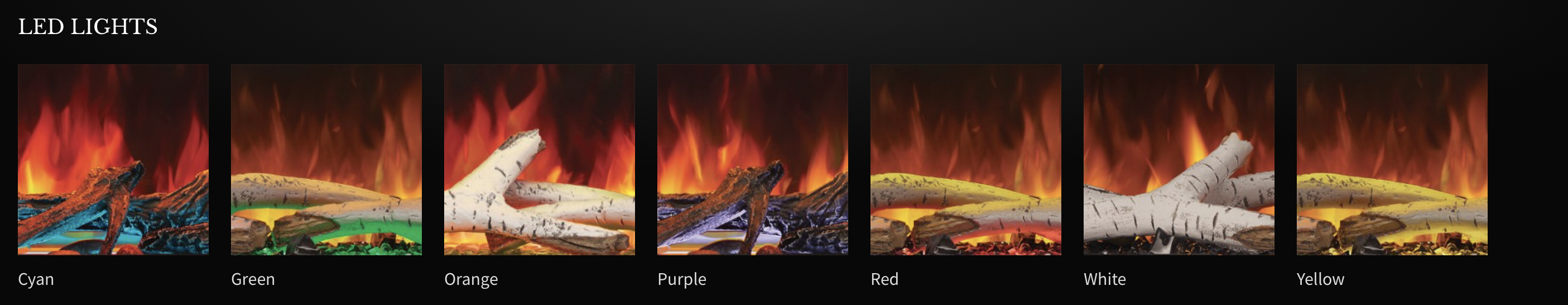
Task: Select the White LED light thumbnail
Action: [x=1179, y=160]
